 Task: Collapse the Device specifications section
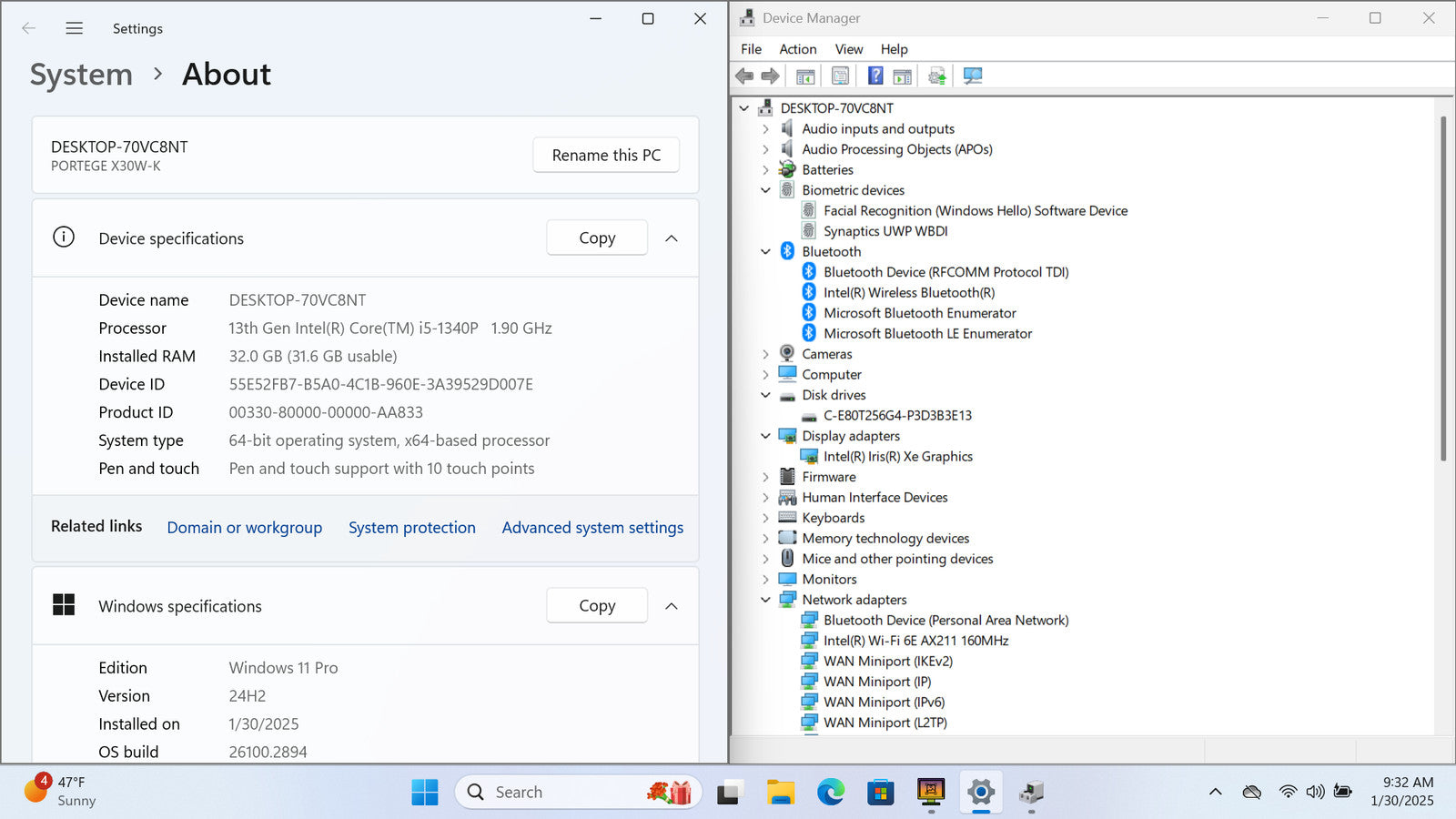click(x=672, y=238)
